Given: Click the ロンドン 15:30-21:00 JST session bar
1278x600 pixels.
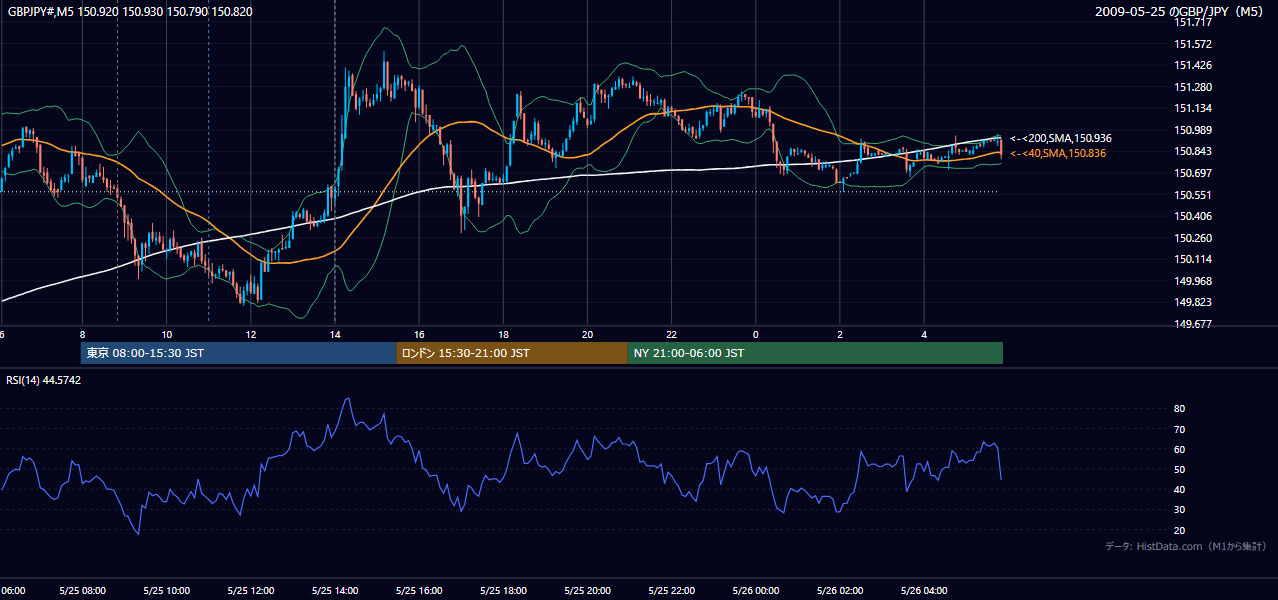Looking at the screenshot, I should coord(512,353).
